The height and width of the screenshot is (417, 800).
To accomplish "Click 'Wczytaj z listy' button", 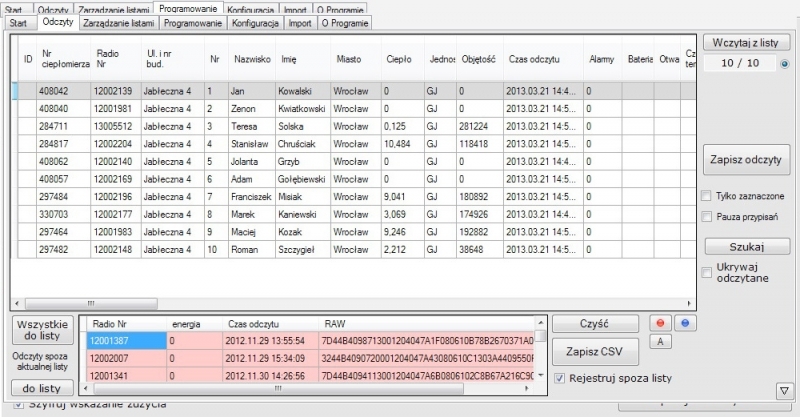I will (x=745, y=43).
